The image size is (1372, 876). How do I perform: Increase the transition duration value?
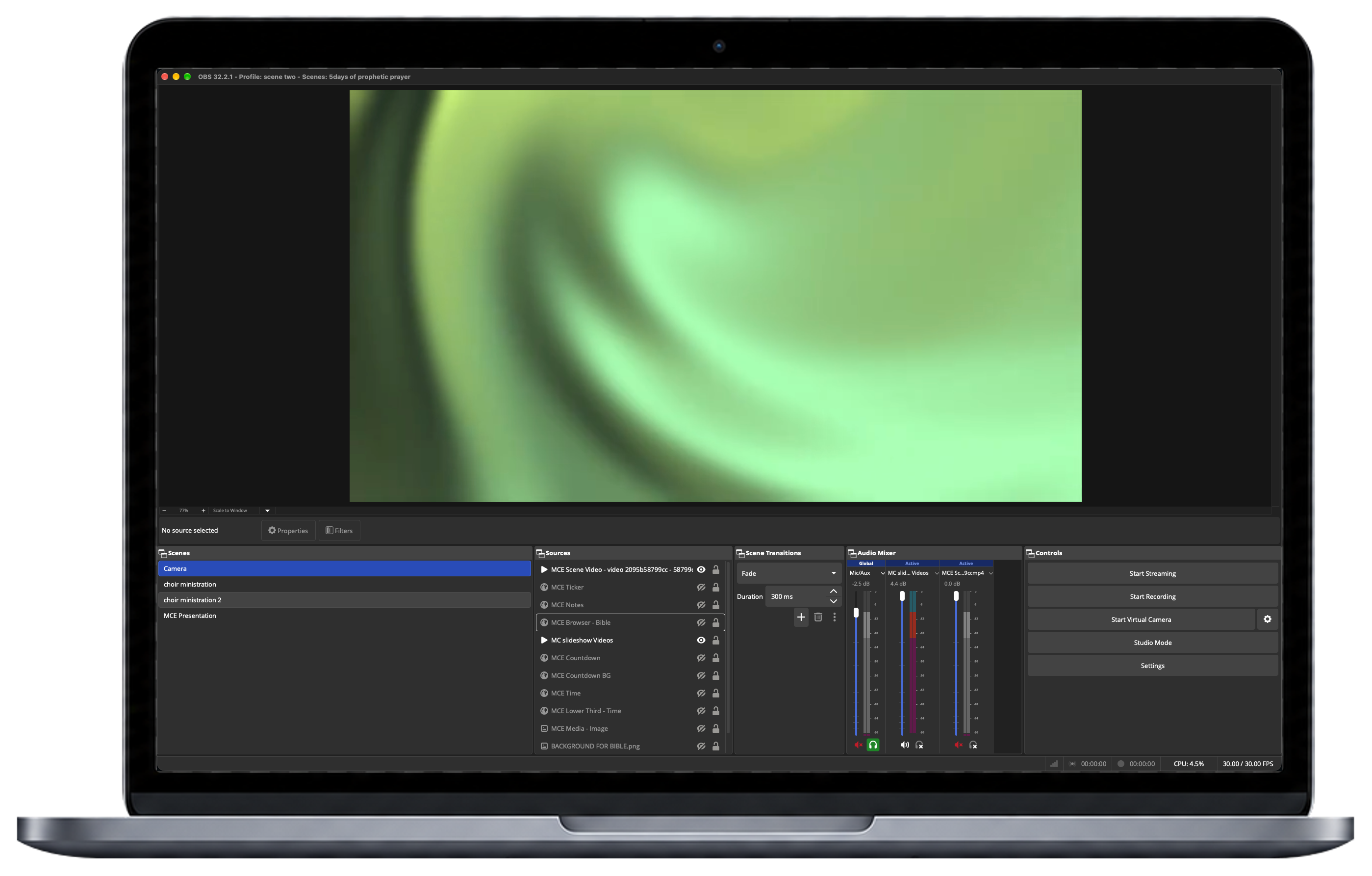[x=834, y=592]
